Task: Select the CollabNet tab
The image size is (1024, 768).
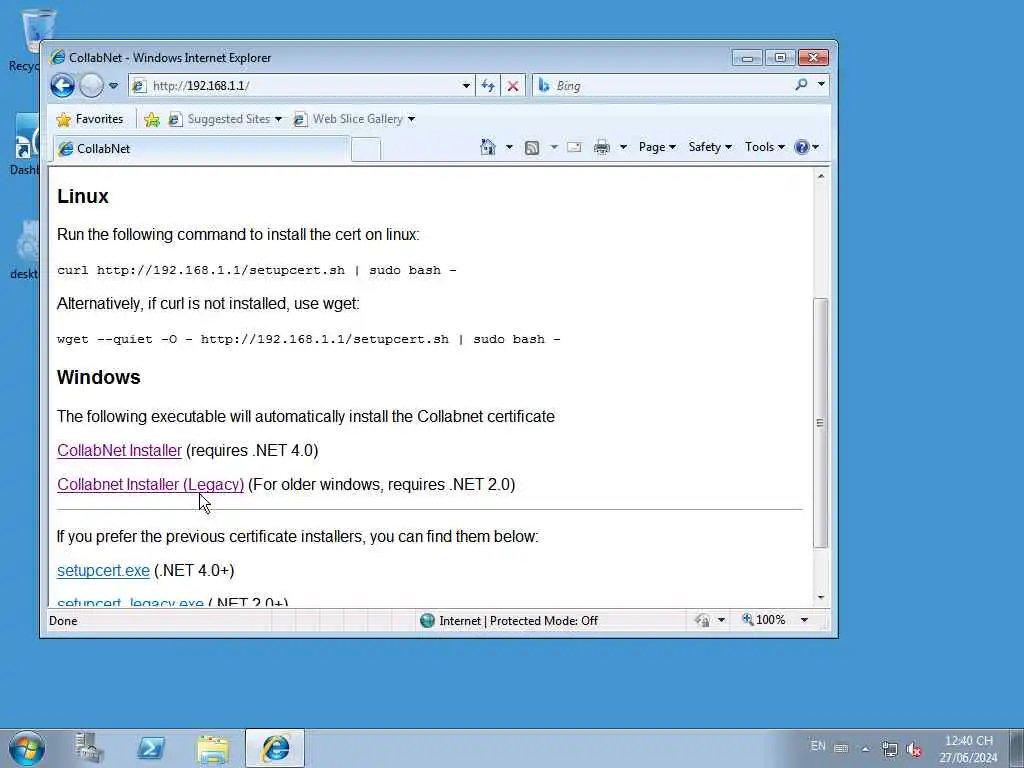Action: [200, 149]
